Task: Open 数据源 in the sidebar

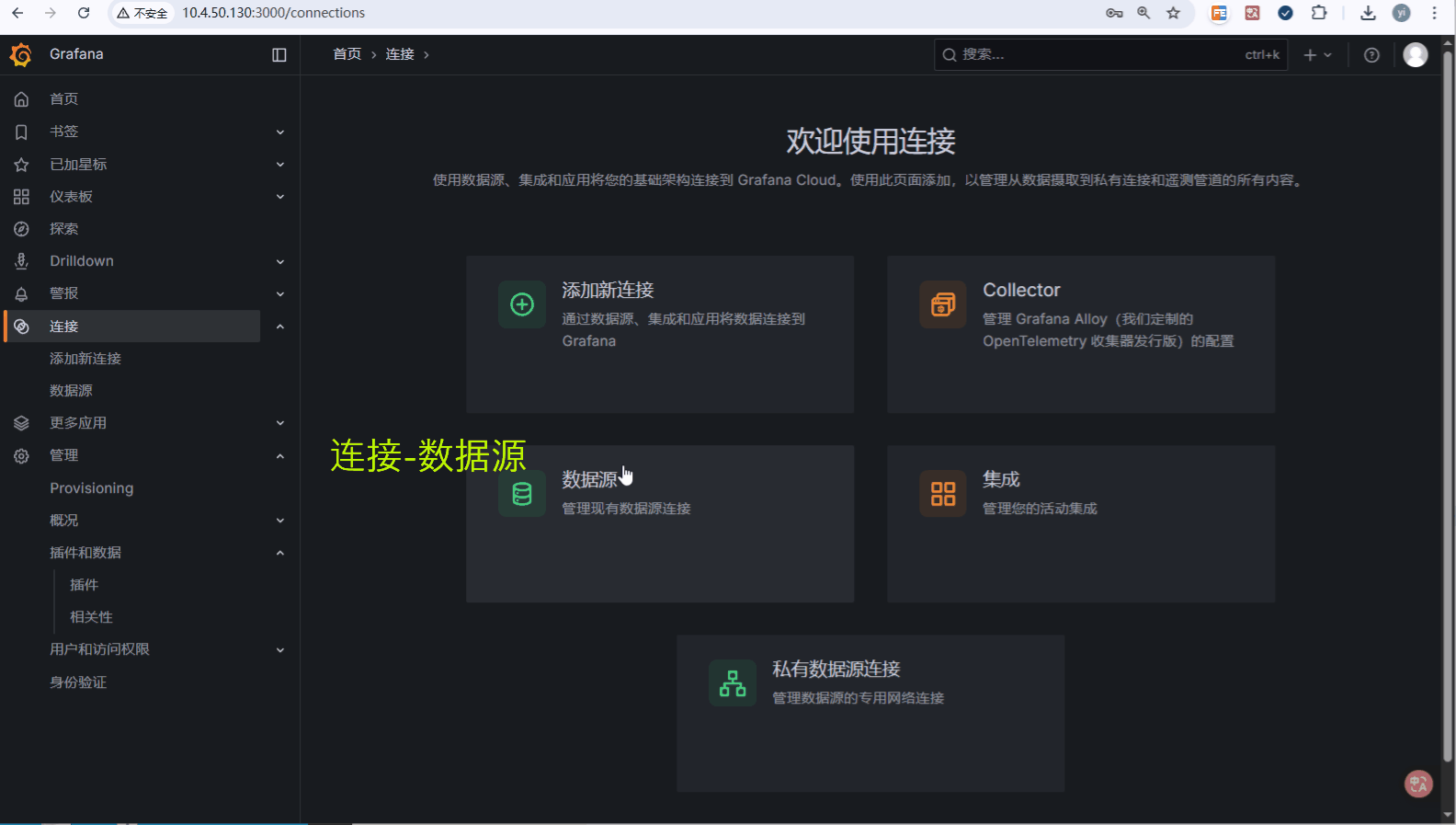Action: point(71,391)
